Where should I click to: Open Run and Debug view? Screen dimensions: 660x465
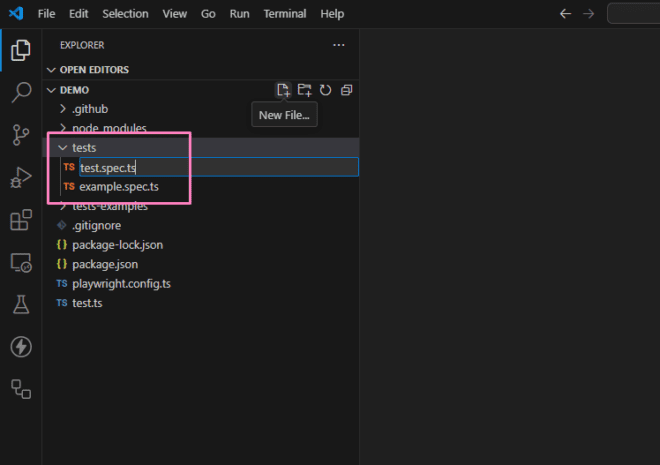pos(21,177)
